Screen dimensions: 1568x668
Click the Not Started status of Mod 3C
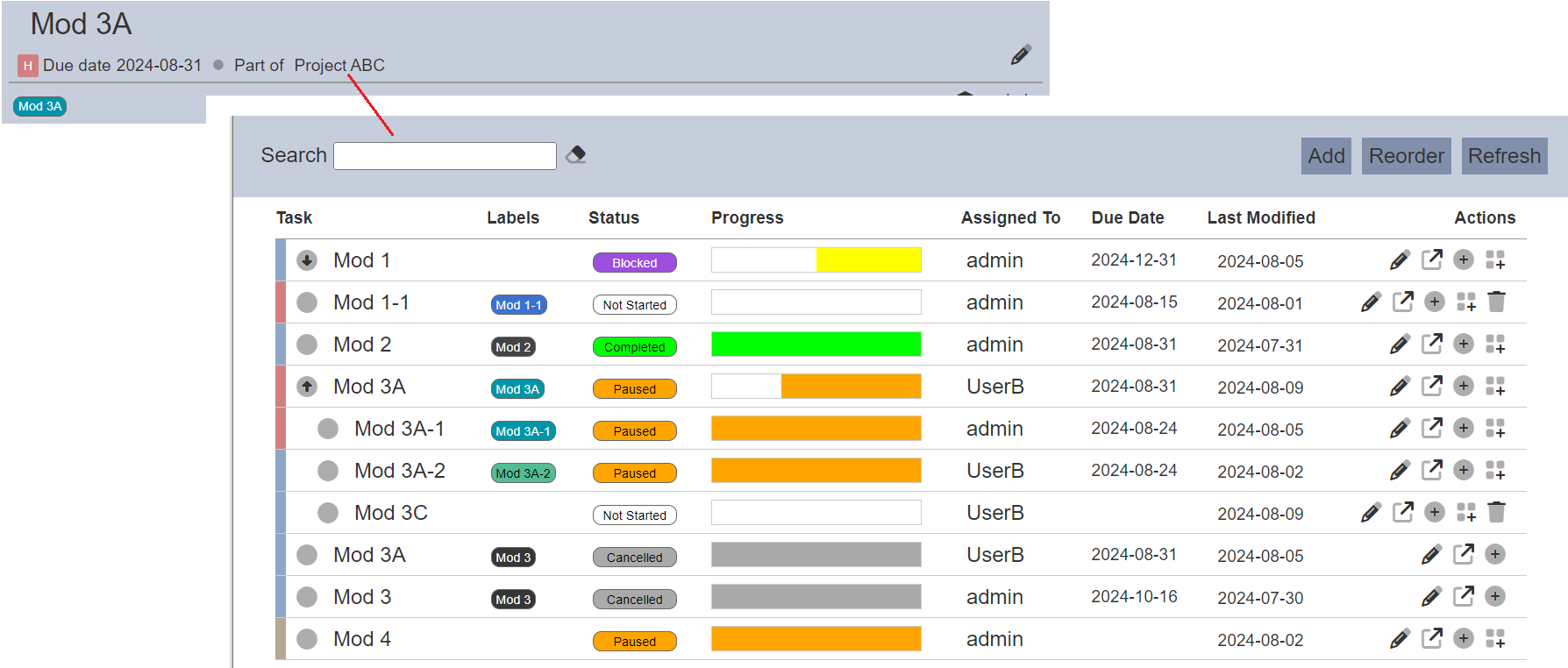635,515
